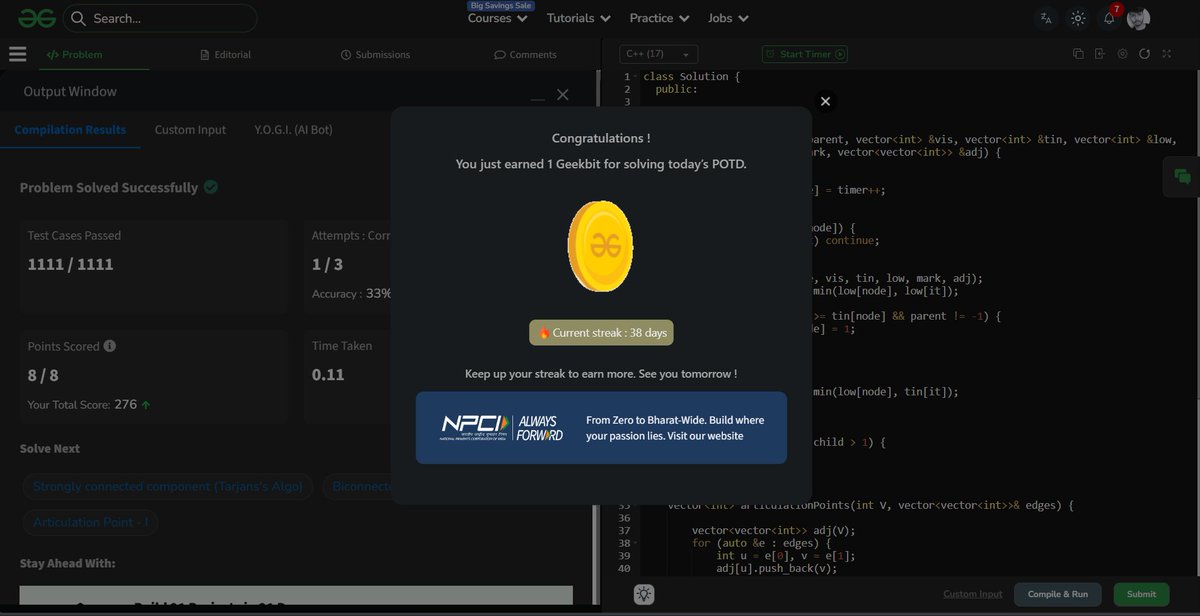Select the Custom Input tab
The height and width of the screenshot is (616, 1200).
190,130
